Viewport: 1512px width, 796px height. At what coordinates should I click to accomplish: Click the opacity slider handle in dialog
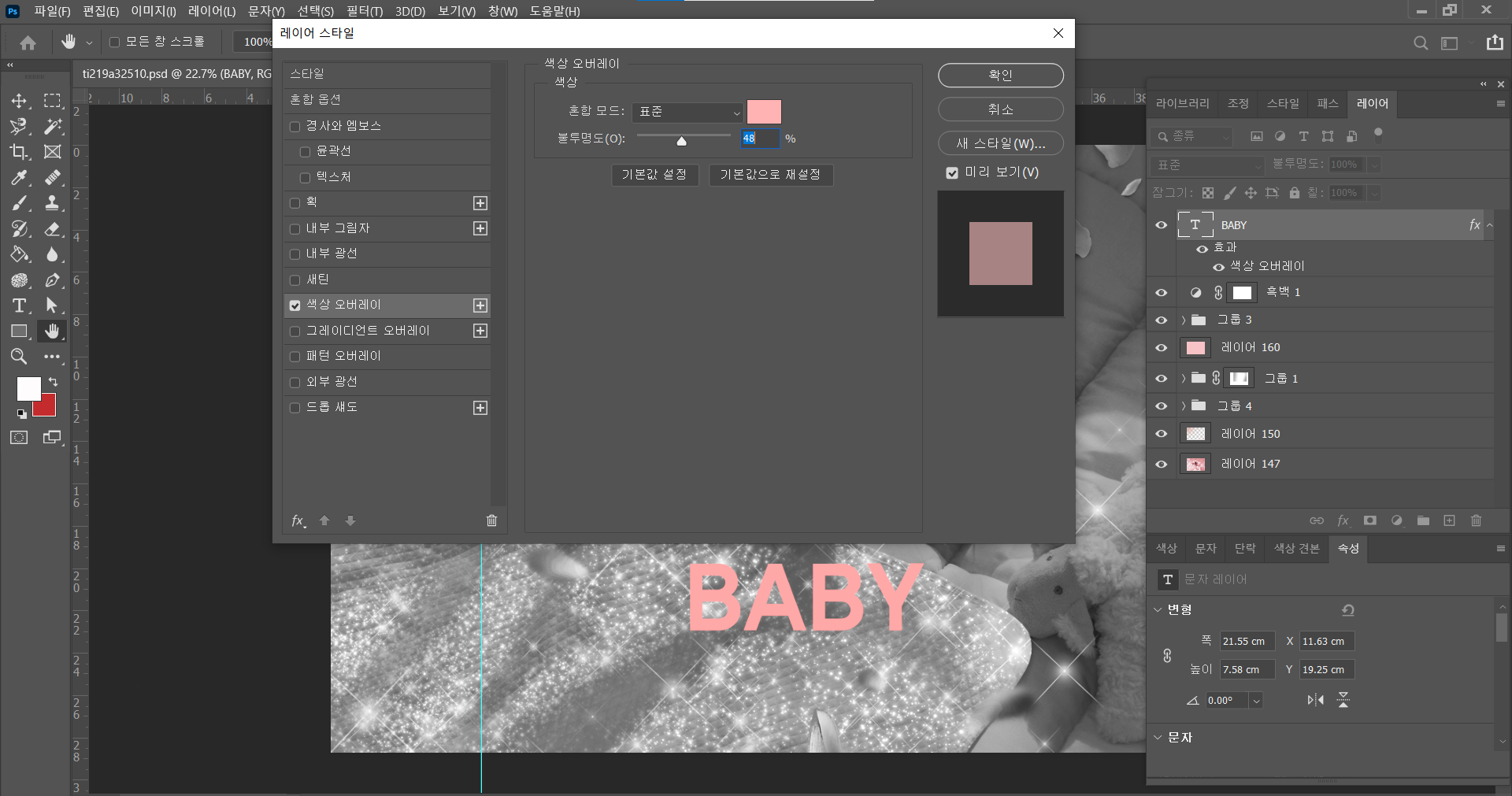click(682, 141)
